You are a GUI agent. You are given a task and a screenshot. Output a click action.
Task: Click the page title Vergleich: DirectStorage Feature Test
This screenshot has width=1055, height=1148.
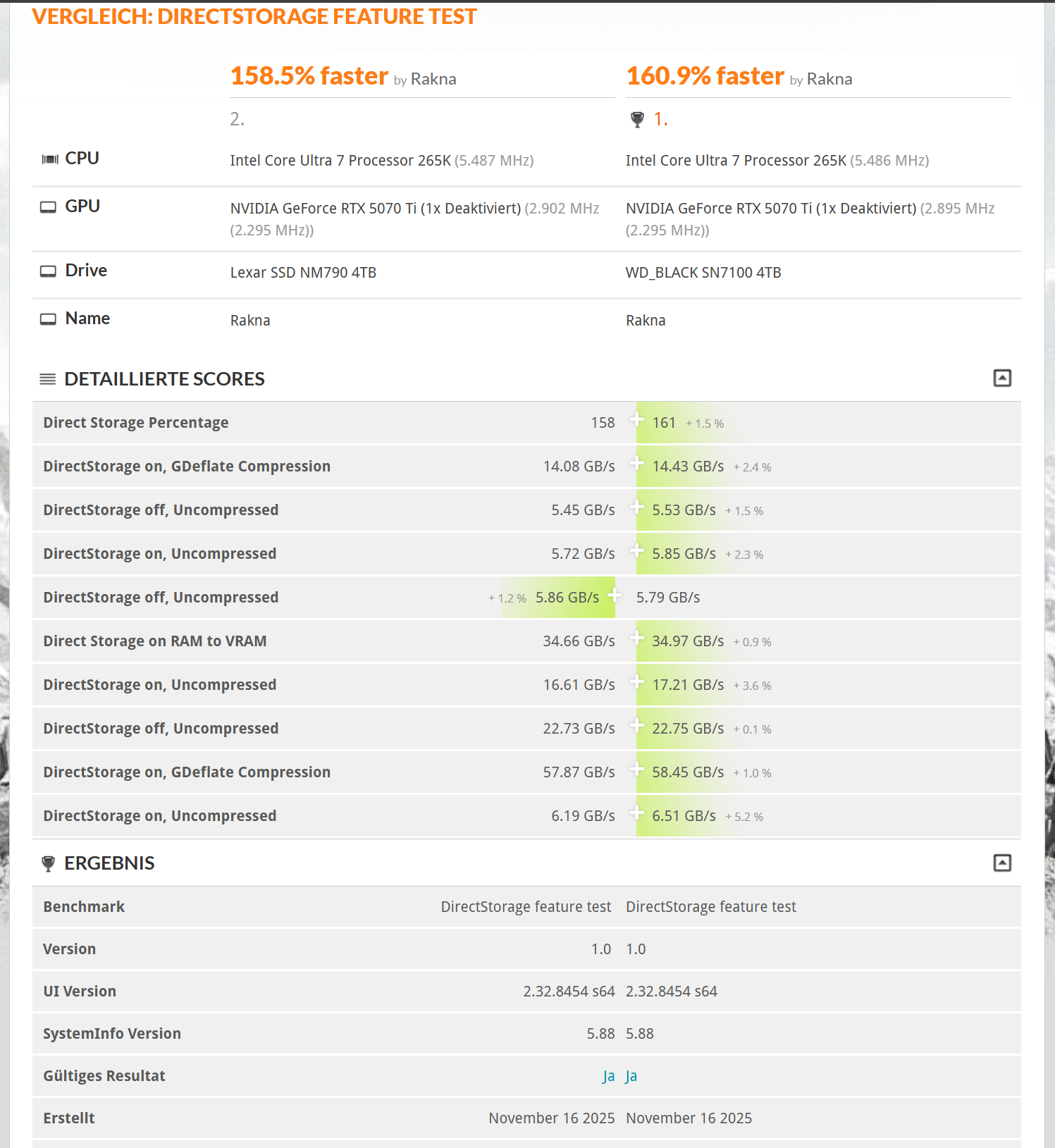[x=254, y=16]
